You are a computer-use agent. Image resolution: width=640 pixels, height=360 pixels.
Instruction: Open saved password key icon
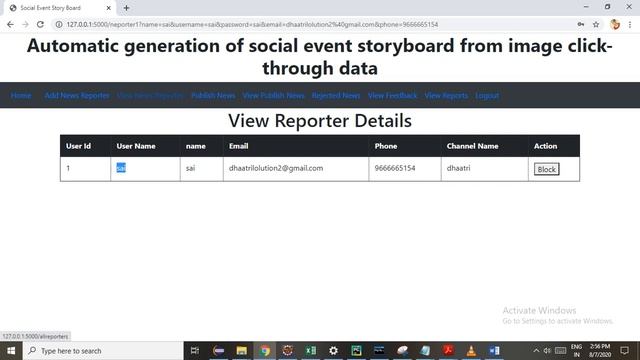tap(580, 24)
